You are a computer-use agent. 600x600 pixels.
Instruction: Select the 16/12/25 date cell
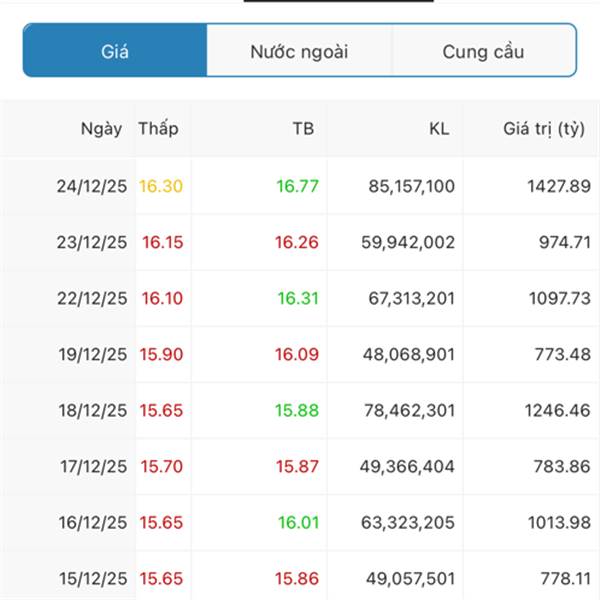(92, 522)
